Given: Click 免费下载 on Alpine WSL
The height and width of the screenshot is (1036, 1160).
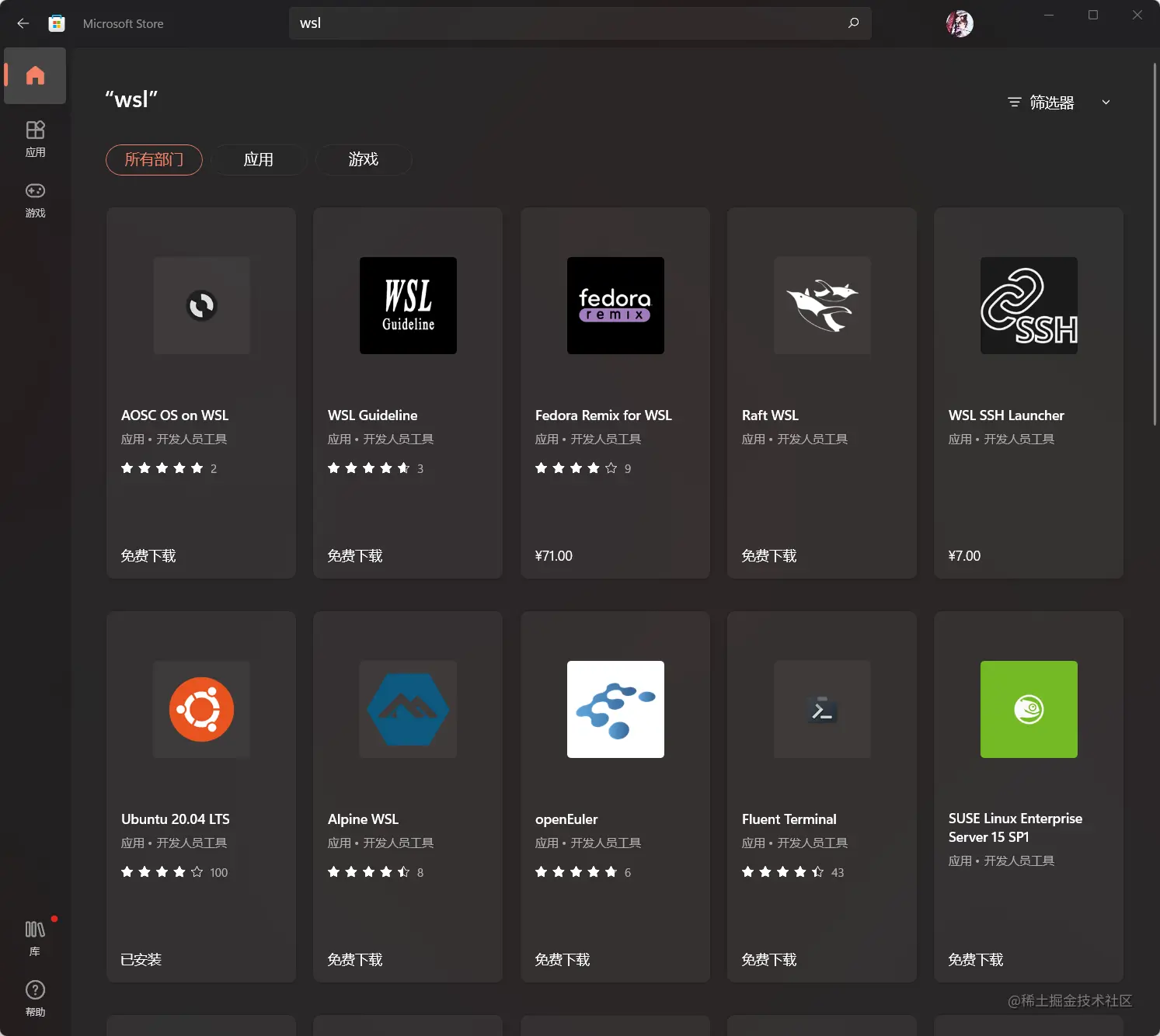Looking at the screenshot, I should coord(355,960).
